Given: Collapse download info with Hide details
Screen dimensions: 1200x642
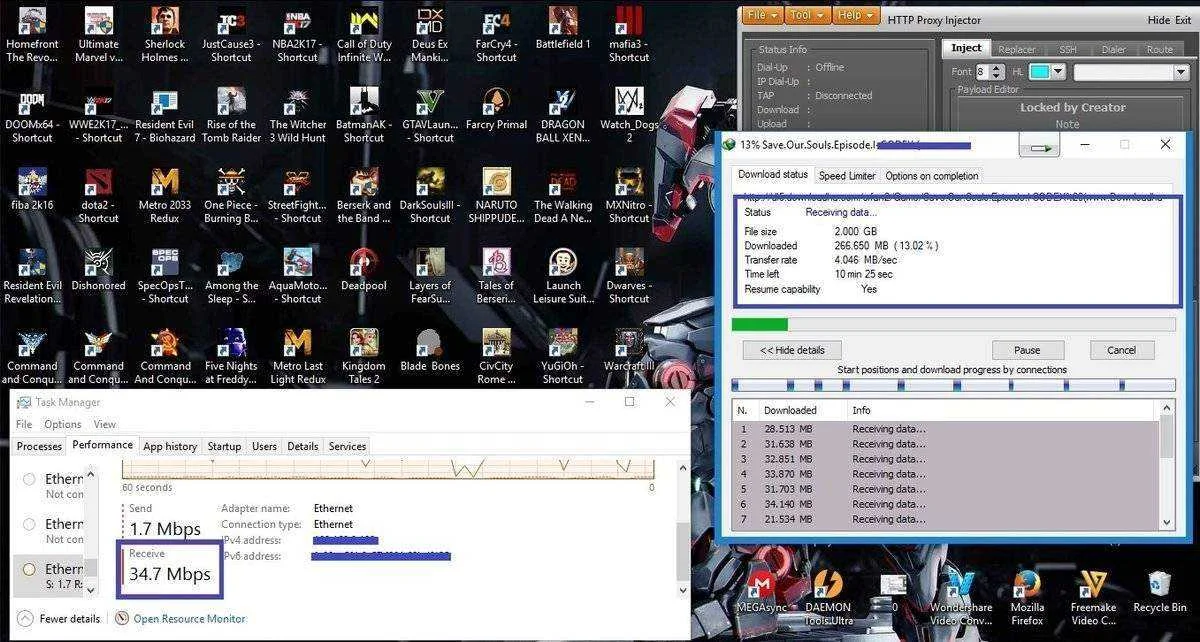Looking at the screenshot, I should coord(792,350).
